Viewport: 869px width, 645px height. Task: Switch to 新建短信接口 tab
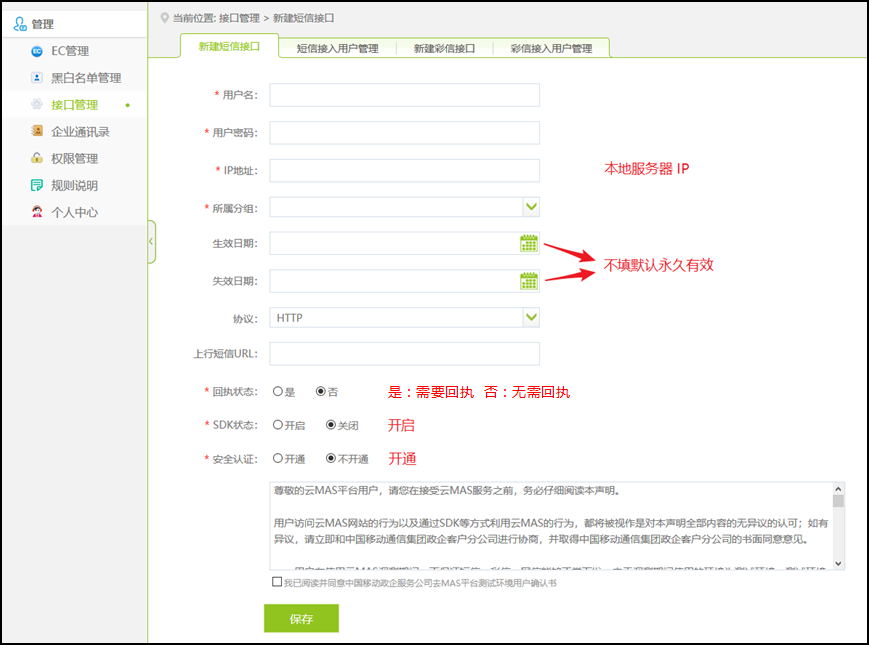pyautogui.click(x=229, y=47)
